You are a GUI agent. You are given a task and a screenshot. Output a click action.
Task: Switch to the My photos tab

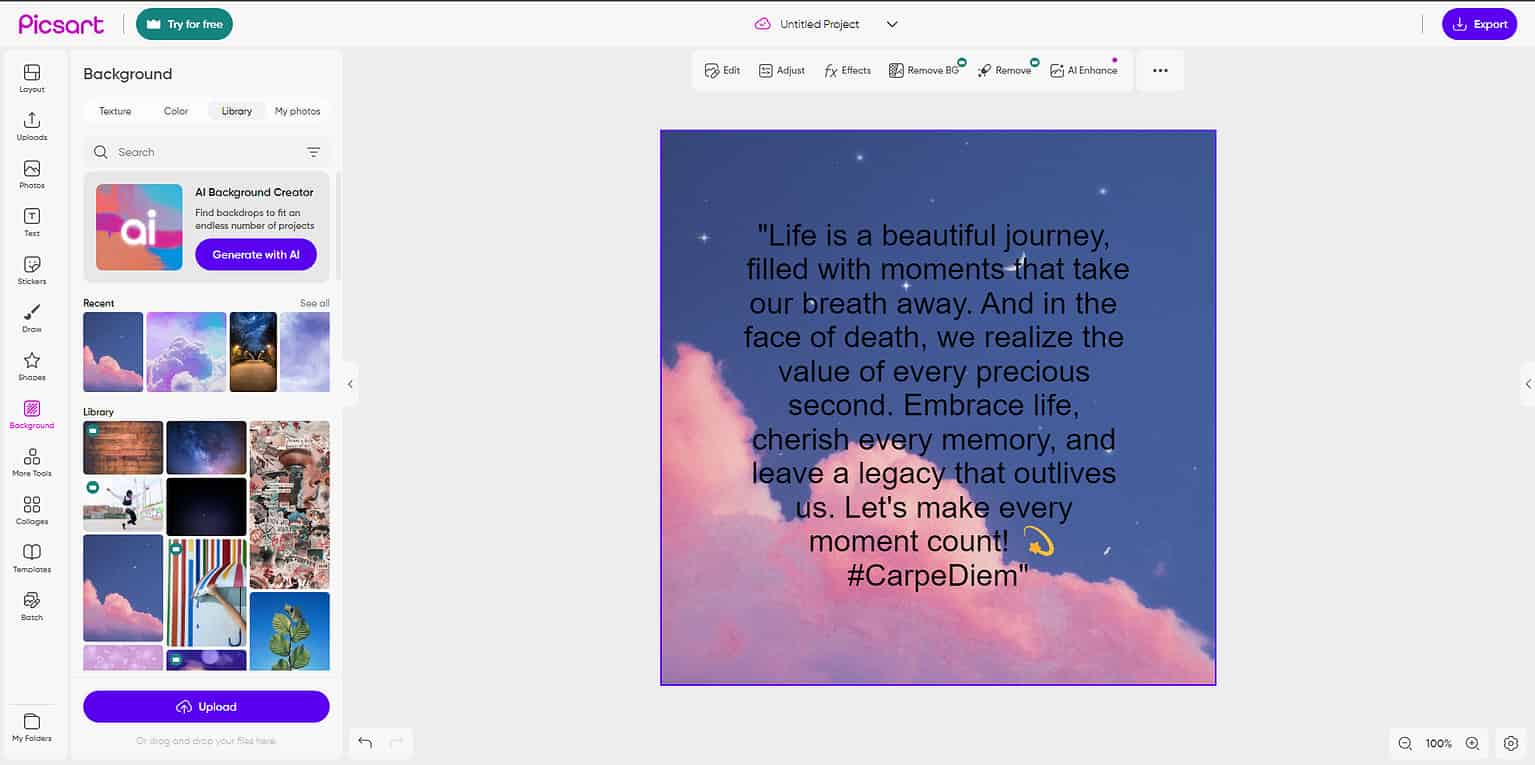pyautogui.click(x=297, y=111)
